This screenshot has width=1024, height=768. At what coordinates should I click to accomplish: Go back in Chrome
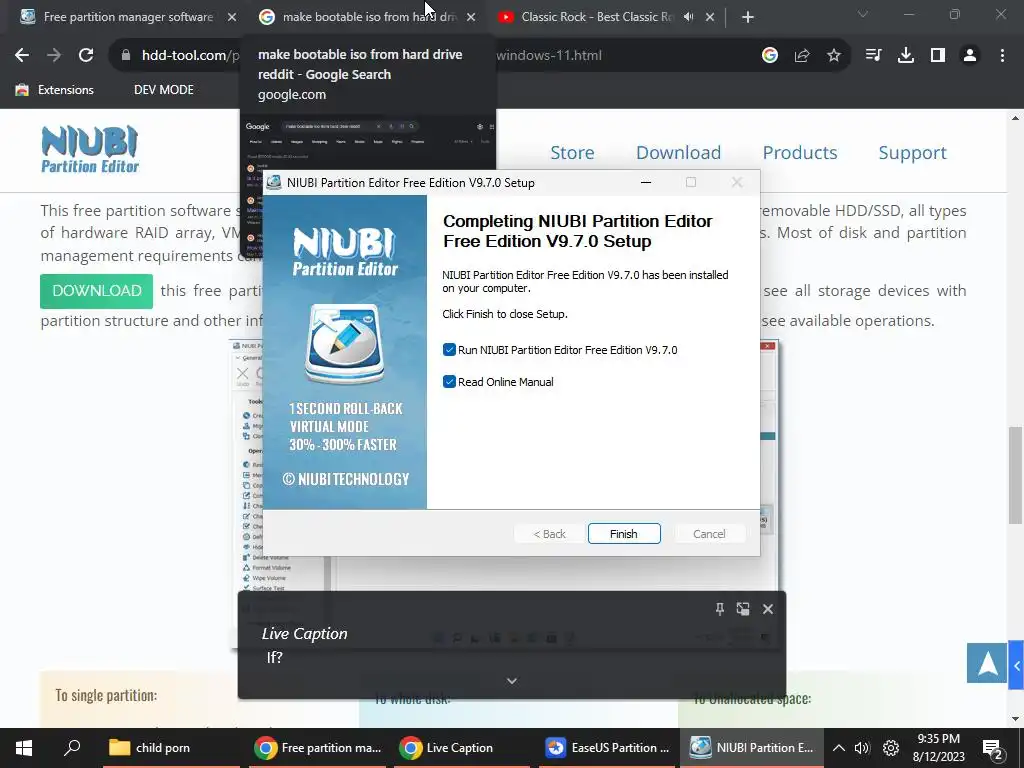(22, 56)
